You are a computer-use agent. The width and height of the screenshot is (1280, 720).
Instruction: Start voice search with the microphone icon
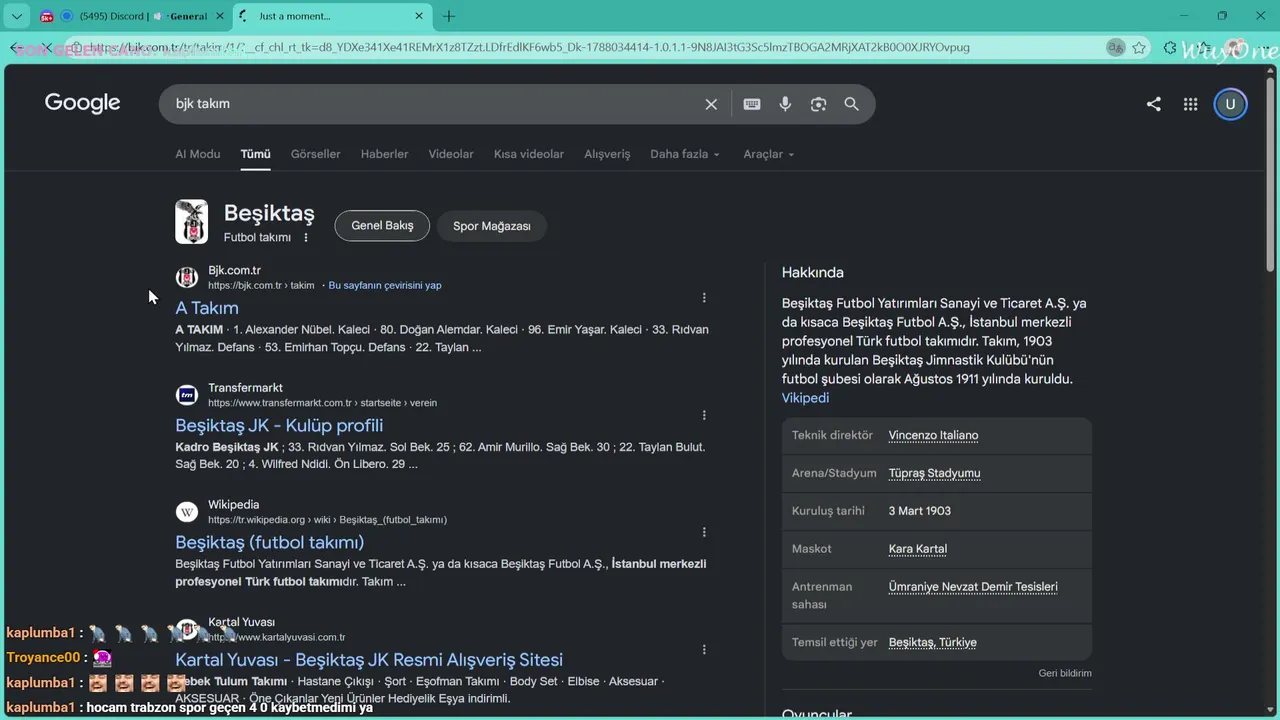tap(785, 104)
